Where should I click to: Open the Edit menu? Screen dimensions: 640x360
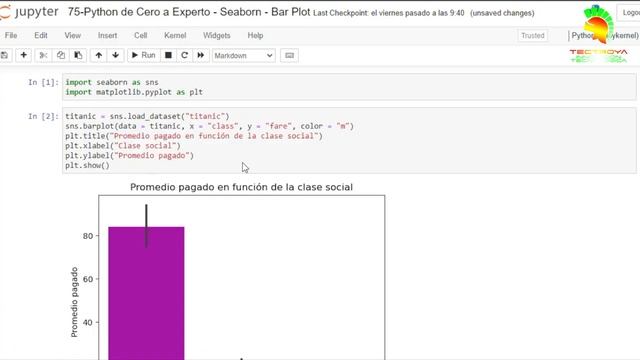41,36
